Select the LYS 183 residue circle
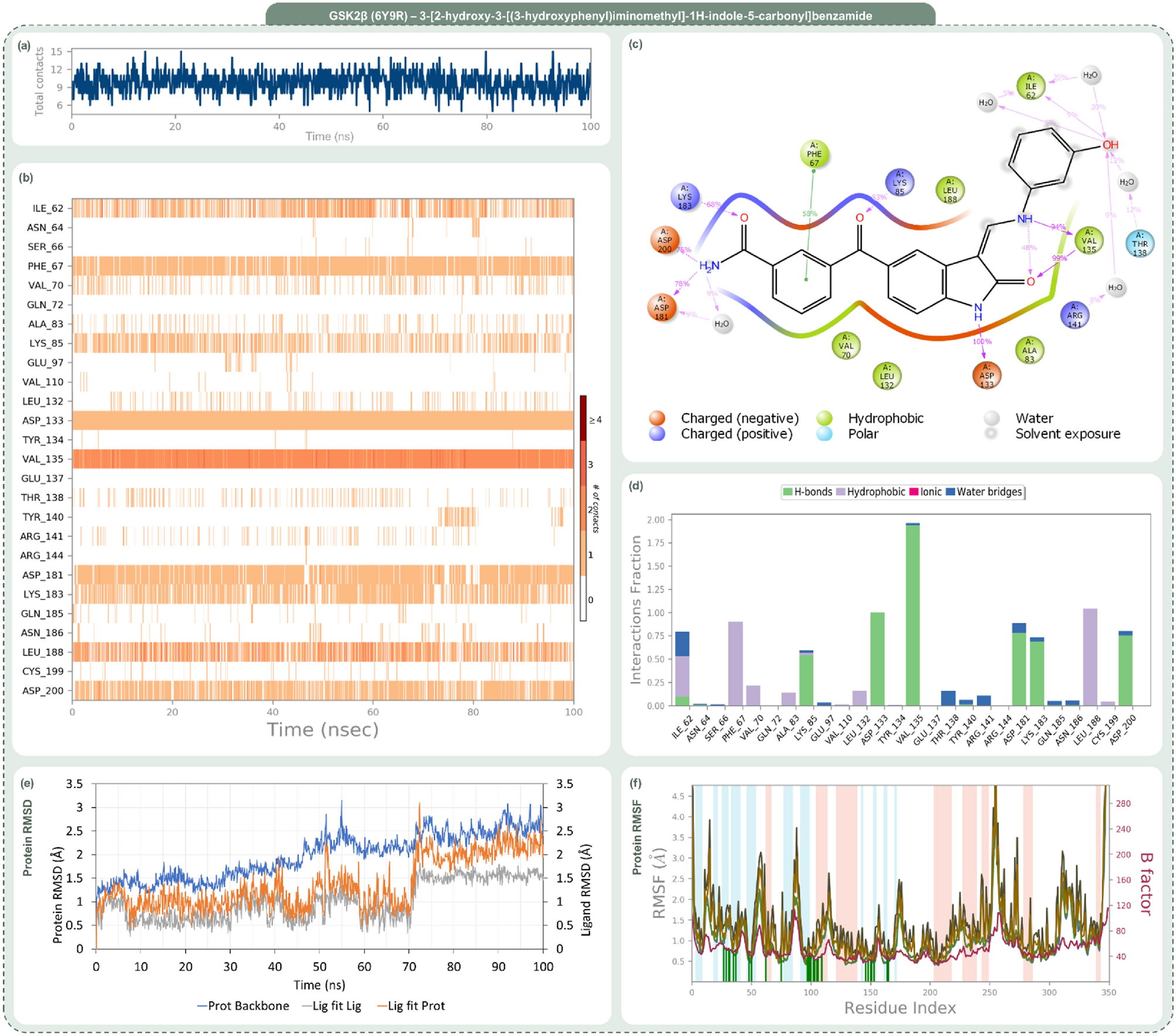Screen dimensions: 1176x1036 (x=684, y=197)
